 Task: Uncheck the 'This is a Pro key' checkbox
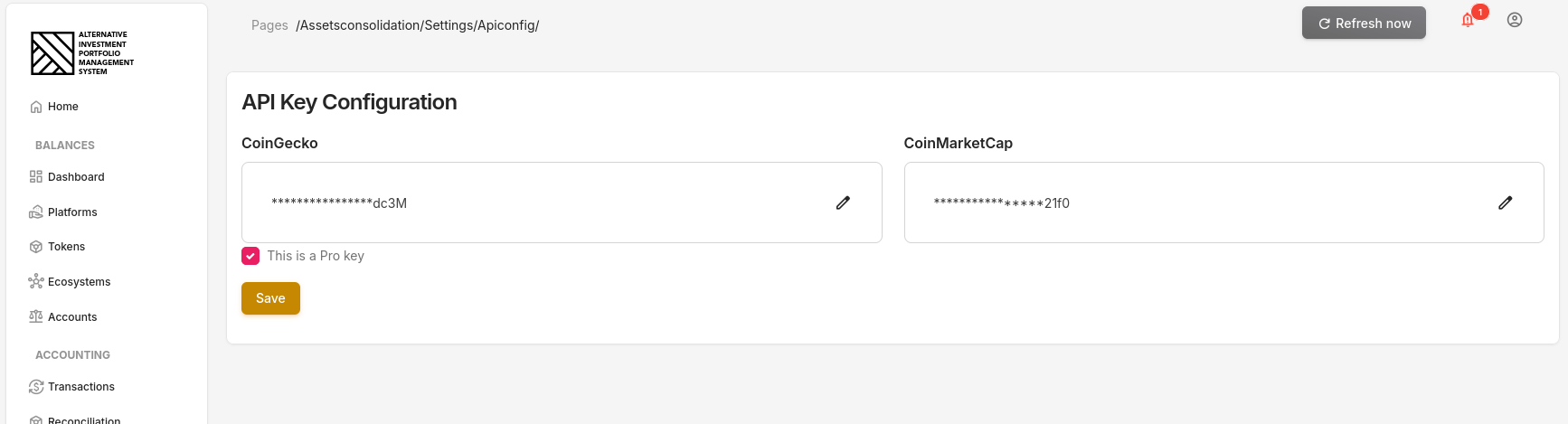[x=250, y=256]
